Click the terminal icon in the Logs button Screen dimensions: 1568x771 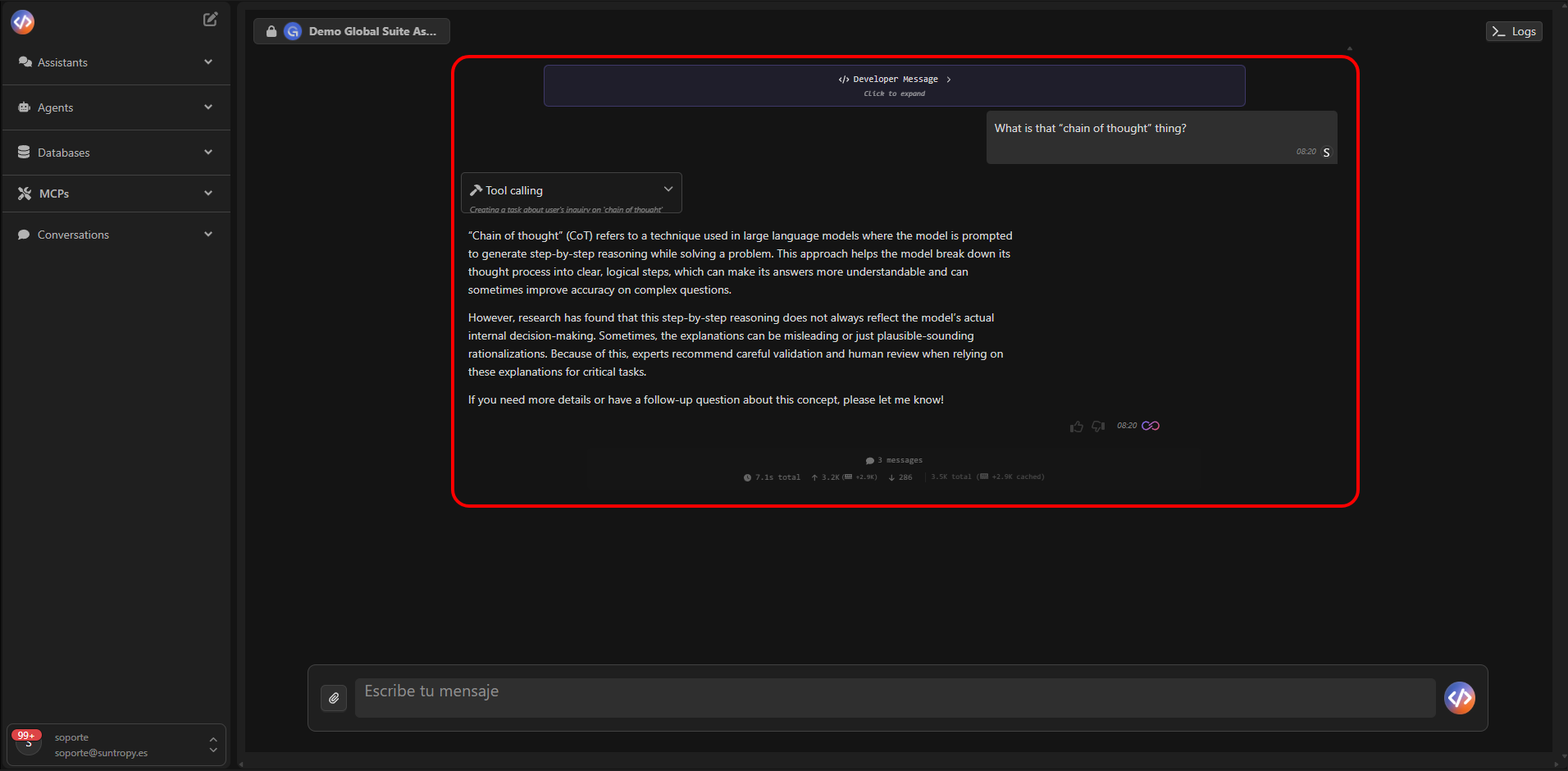click(1499, 31)
